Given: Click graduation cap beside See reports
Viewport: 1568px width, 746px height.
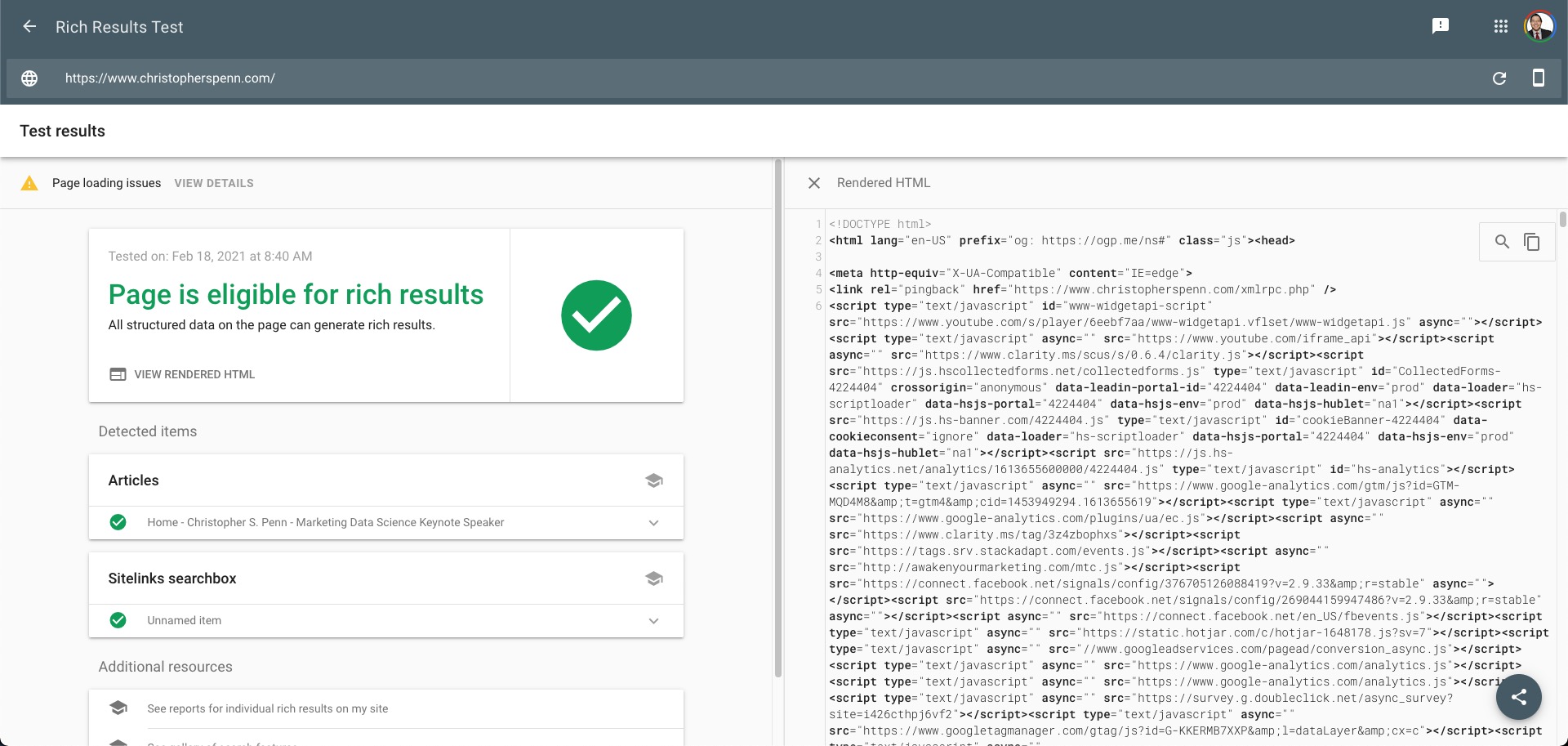Looking at the screenshot, I should [x=118, y=708].
